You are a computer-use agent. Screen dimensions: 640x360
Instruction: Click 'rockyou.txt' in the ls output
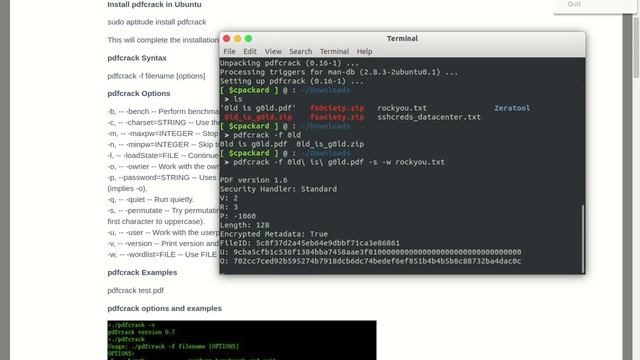(402, 108)
